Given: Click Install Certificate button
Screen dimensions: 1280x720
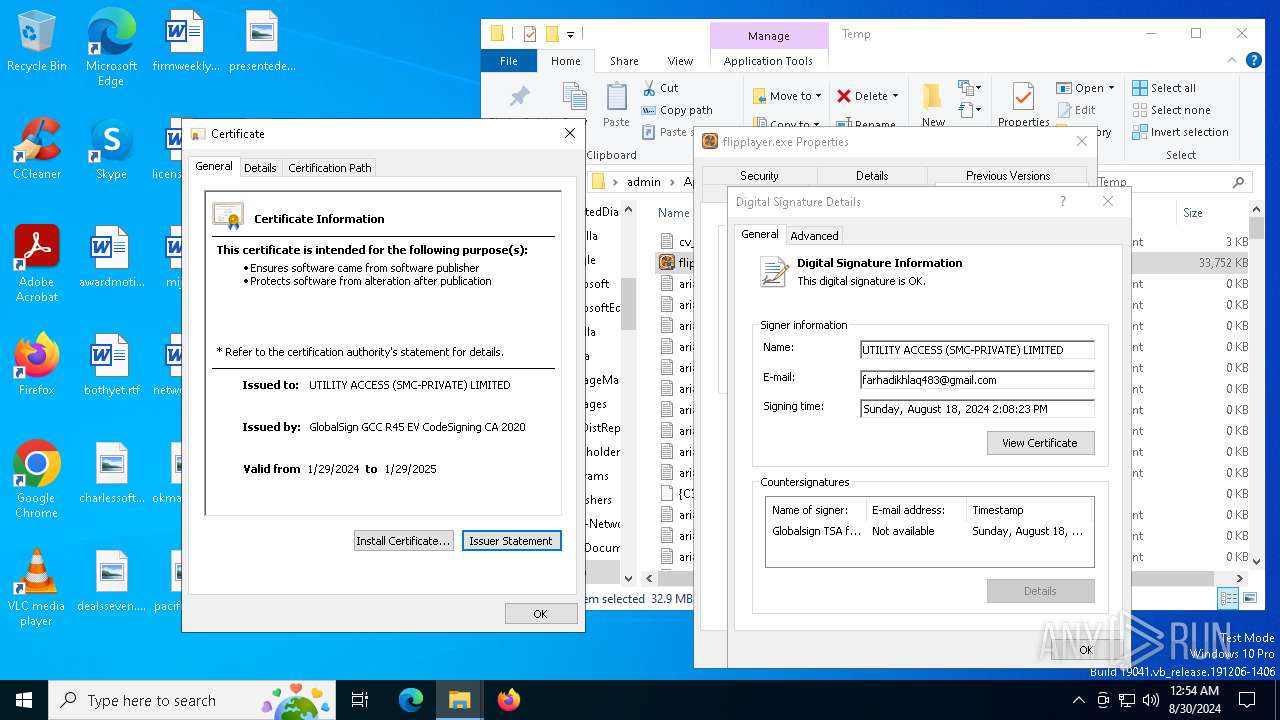Looking at the screenshot, I should [404, 541].
